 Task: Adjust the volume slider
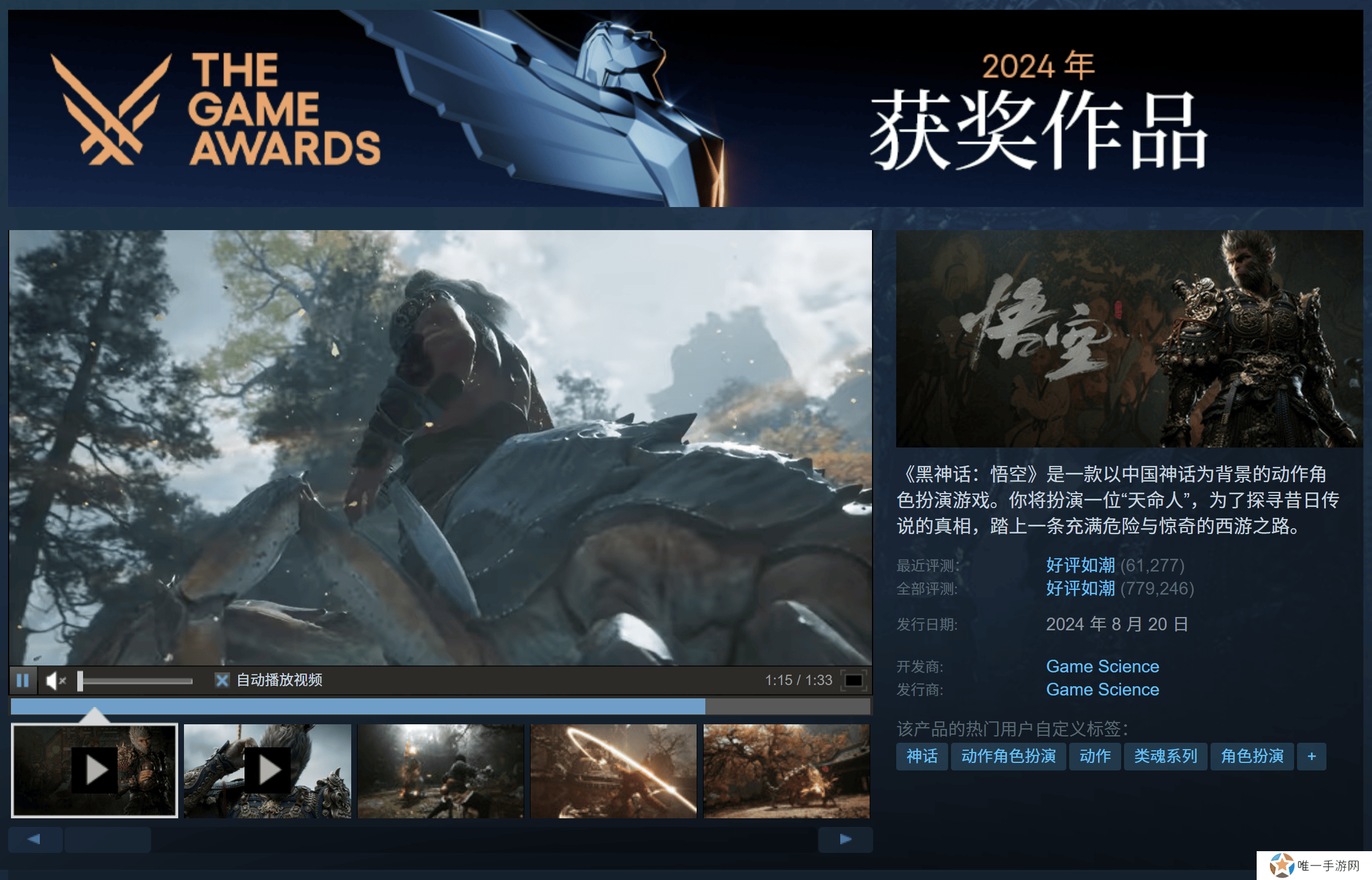[x=136, y=681]
